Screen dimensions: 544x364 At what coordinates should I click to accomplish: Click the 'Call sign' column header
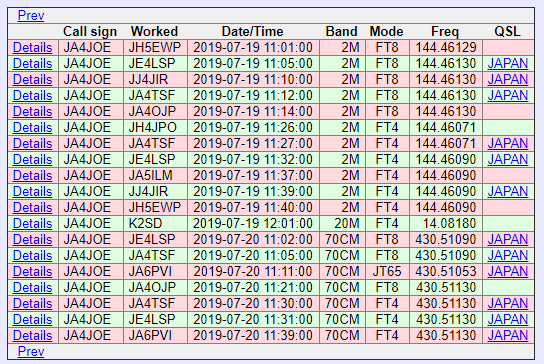(90, 32)
